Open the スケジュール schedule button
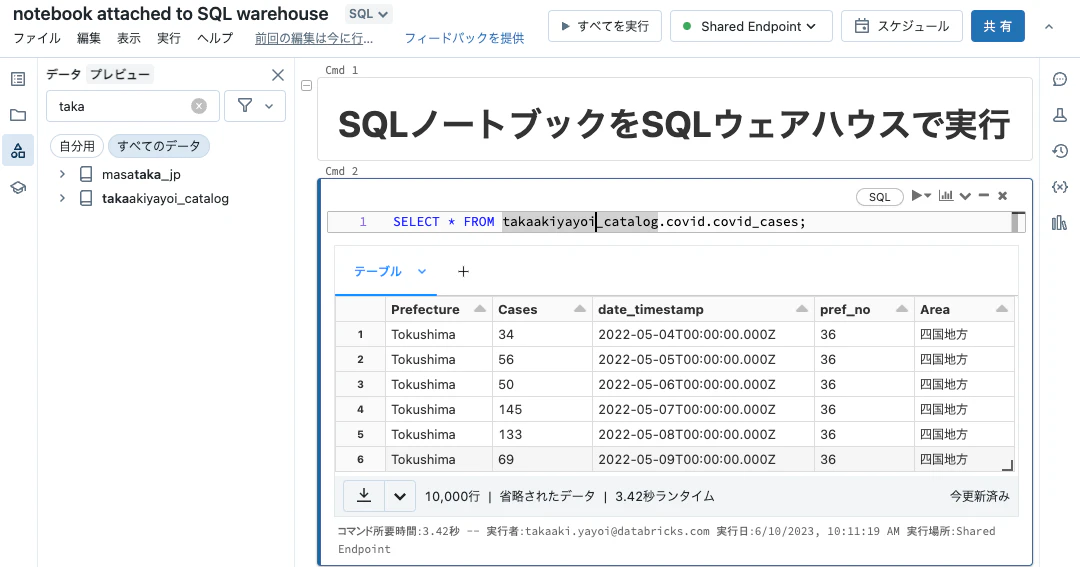Screen dimensions: 1080x567 902,26
